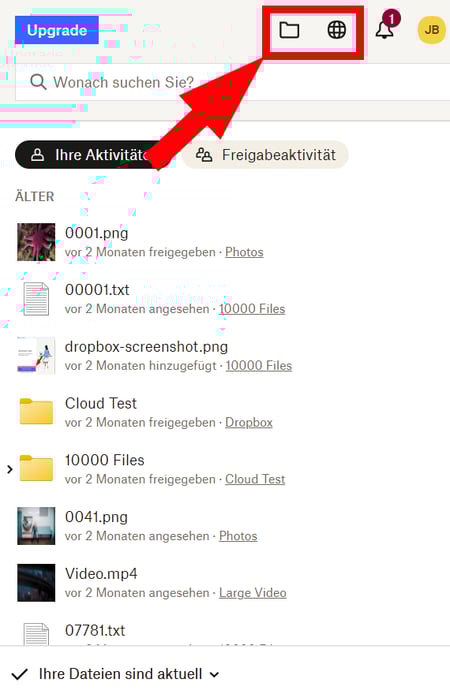Expand the Ihre Dateien sind aktuell status
This screenshot has width=450, height=694.
[115, 674]
